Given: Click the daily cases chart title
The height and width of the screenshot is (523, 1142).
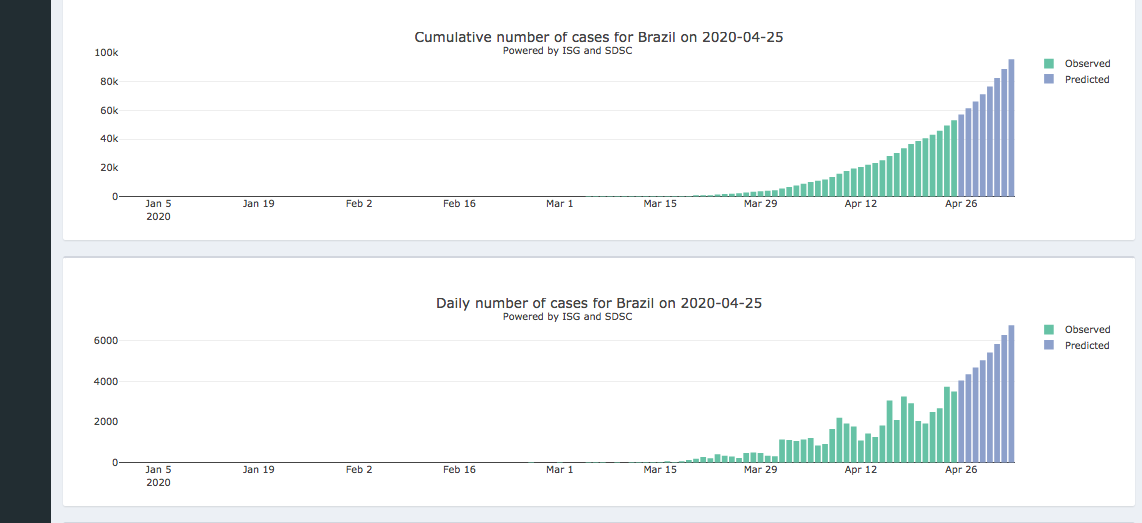Looking at the screenshot, I should (x=598, y=303).
